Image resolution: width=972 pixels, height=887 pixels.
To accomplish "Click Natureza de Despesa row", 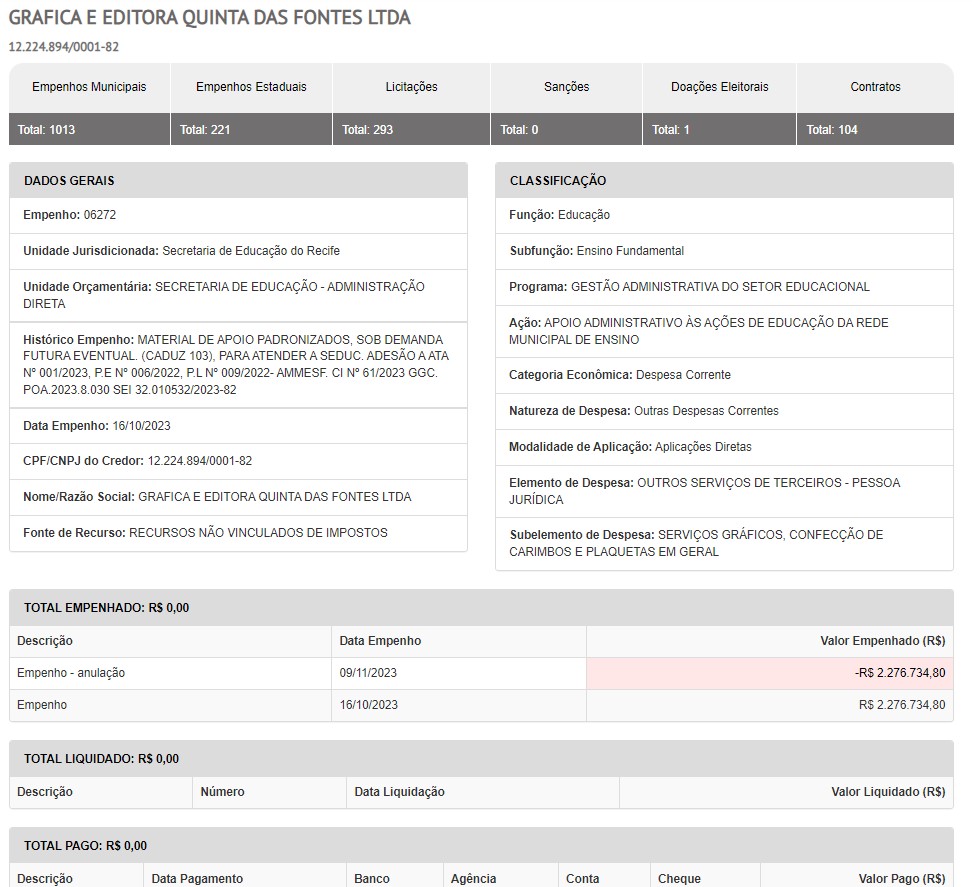I will click(x=724, y=411).
